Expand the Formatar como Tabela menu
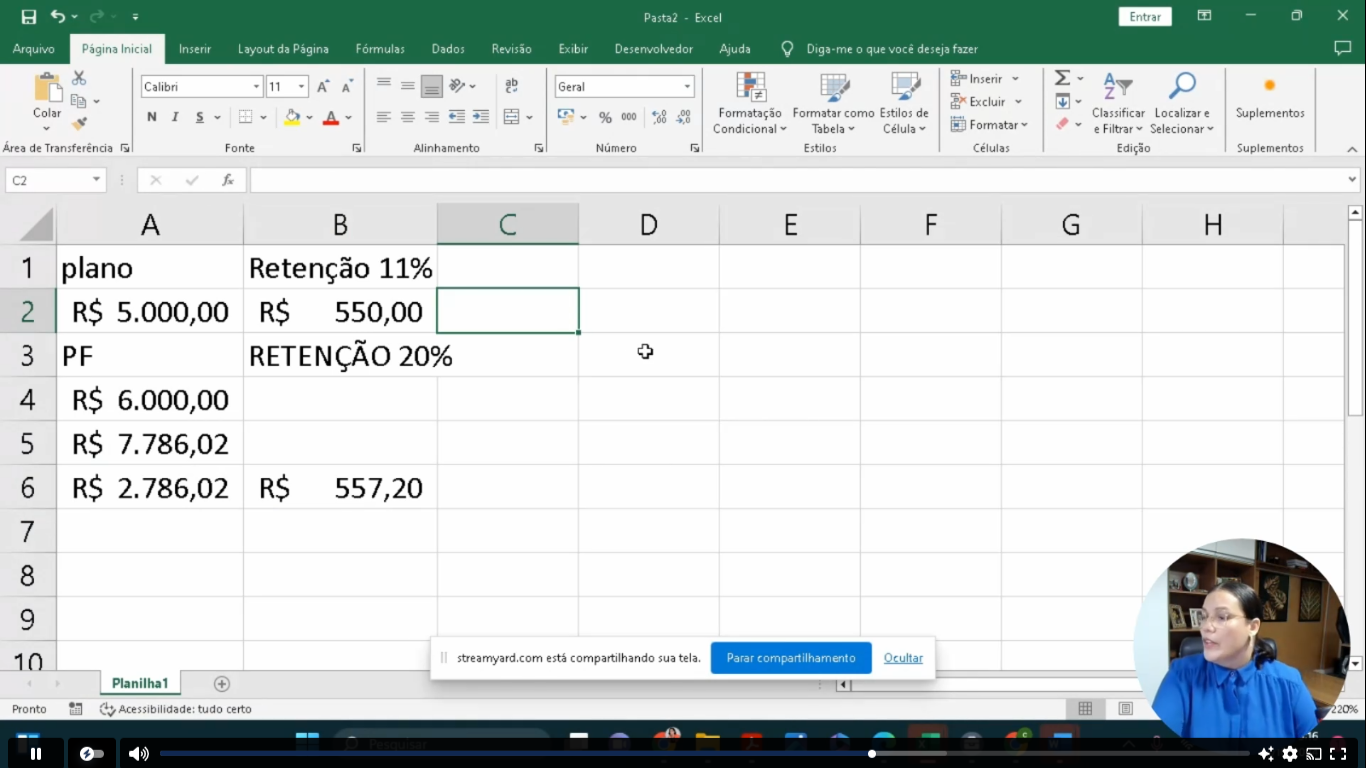Screen dimensions: 1366x768 coord(833,103)
